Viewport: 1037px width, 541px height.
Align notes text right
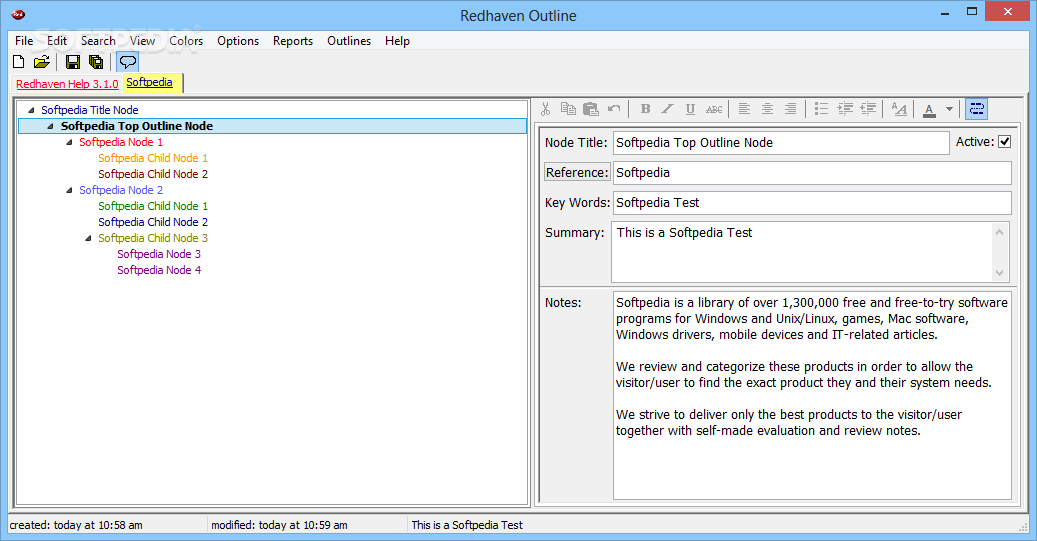[790, 109]
